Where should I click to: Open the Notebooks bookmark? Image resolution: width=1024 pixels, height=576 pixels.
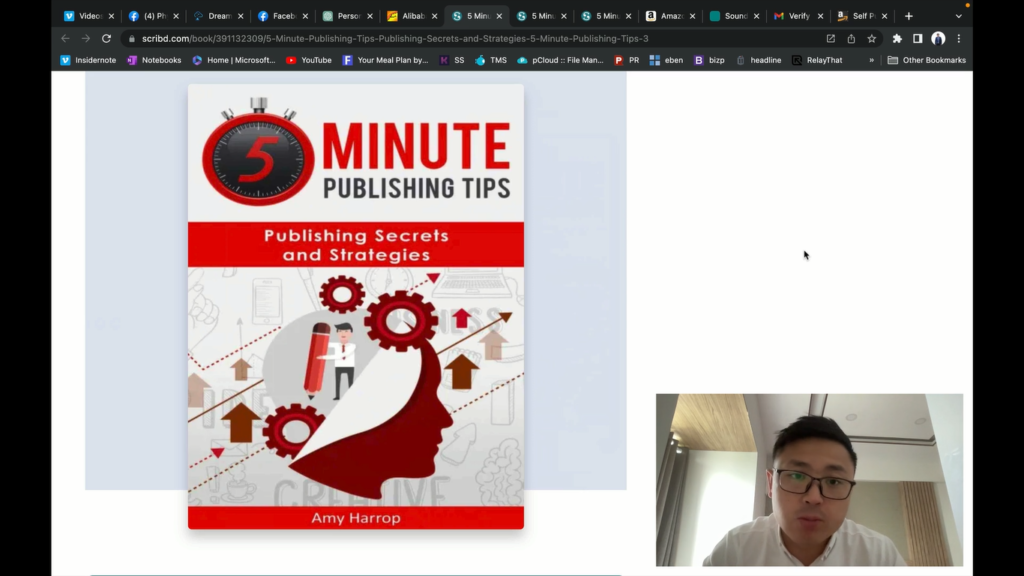pyautogui.click(x=154, y=60)
